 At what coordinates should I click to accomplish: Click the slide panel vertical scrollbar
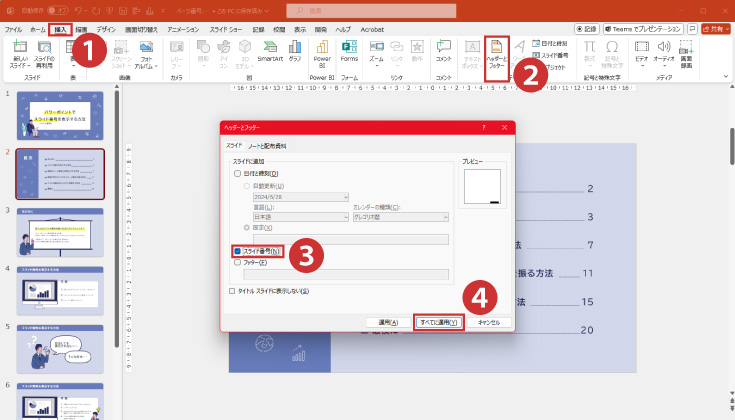117,218
